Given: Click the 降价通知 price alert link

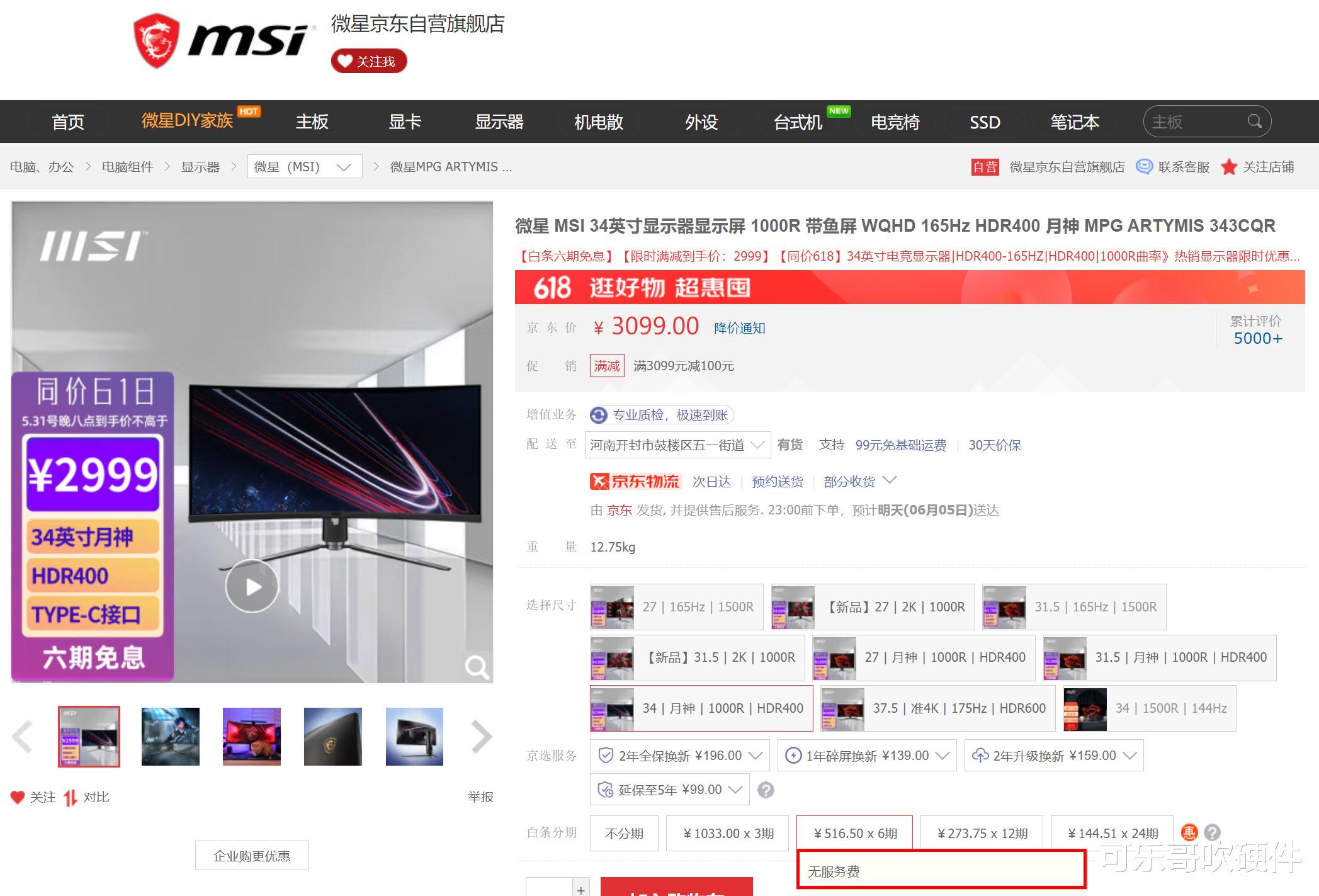Looking at the screenshot, I should [x=739, y=328].
